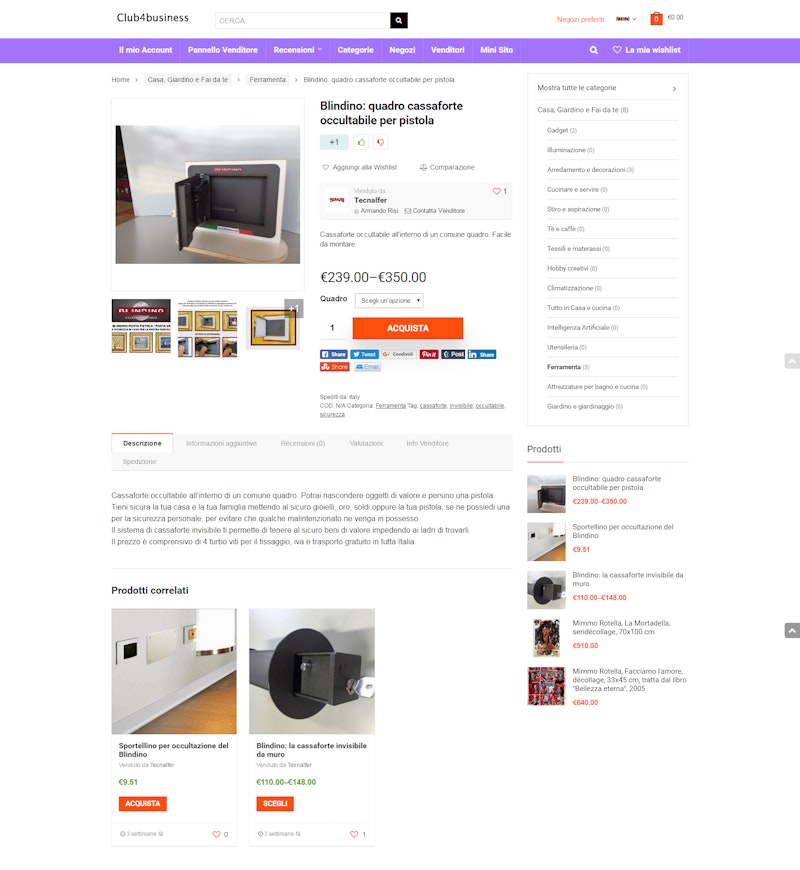Open the Contatta Venditore link
This screenshot has height=870, width=800.
[435, 211]
